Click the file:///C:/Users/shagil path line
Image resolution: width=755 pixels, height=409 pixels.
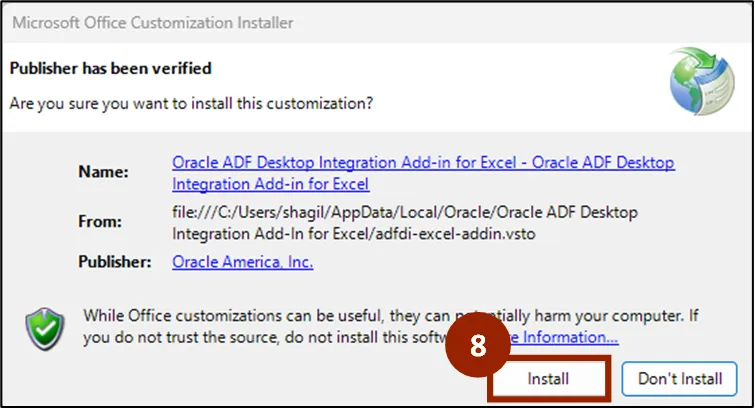click(x=404, y=212)
